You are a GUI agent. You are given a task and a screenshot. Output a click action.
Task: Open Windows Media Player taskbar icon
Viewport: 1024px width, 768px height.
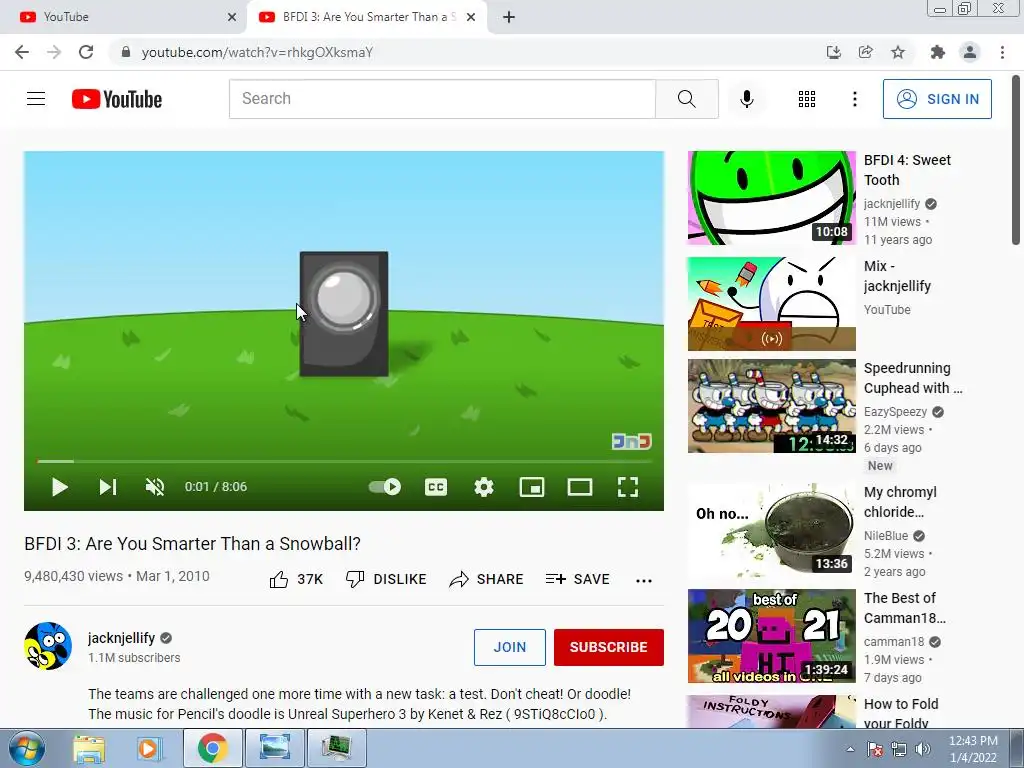149,748
